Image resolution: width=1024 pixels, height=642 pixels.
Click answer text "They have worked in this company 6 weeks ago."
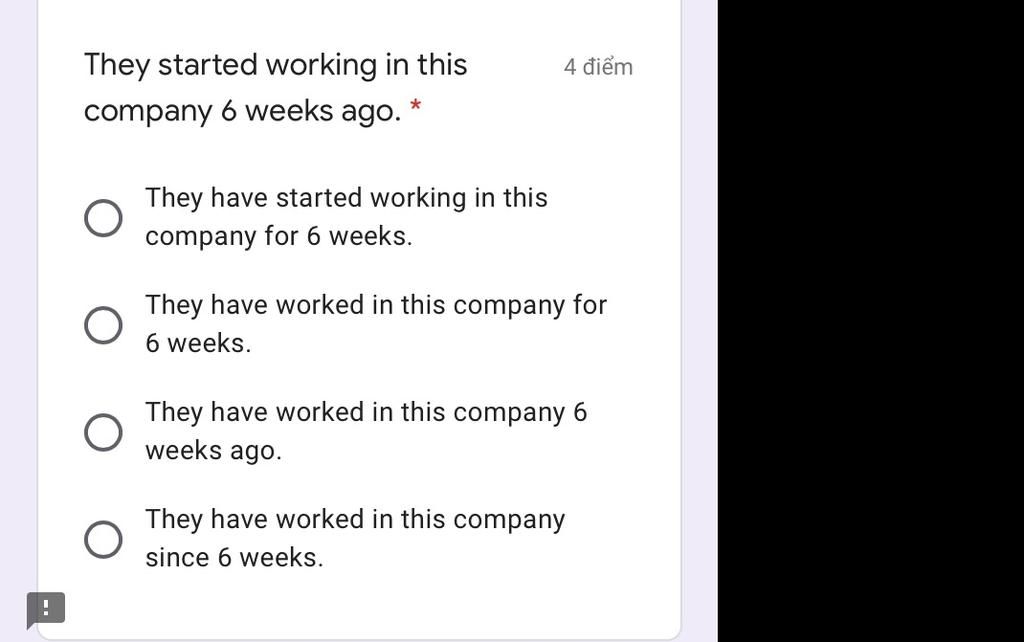365,431
